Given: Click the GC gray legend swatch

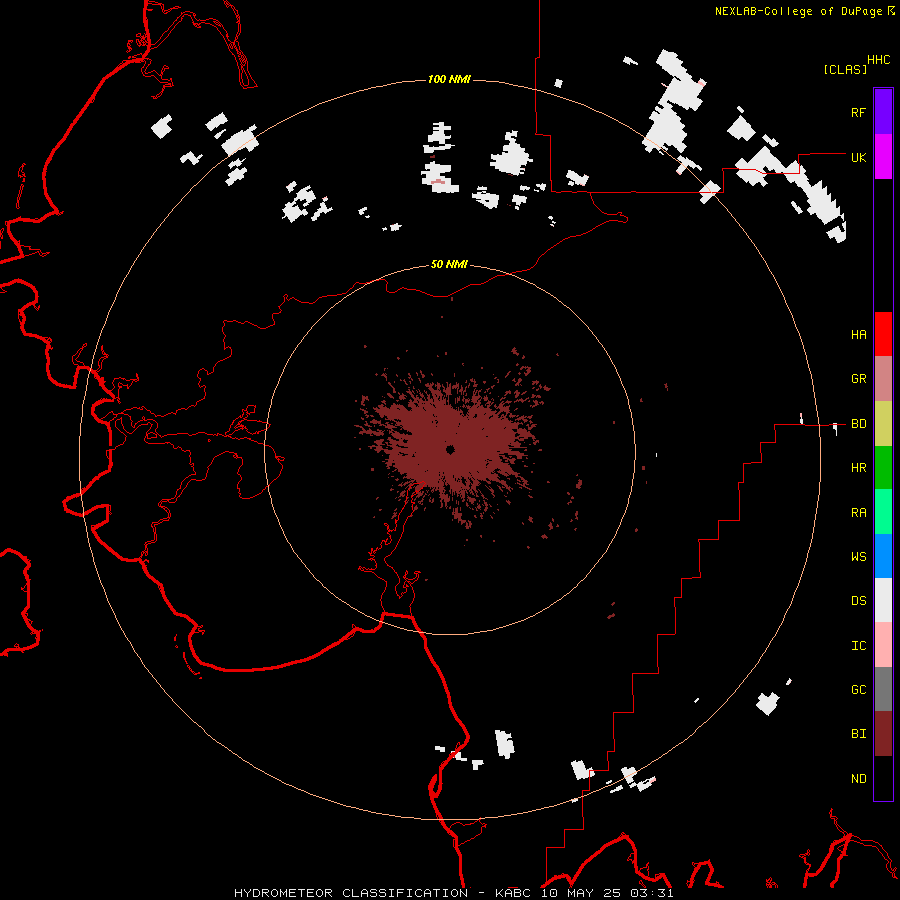Looking at the screenshot, I should [x=883, y=689].
